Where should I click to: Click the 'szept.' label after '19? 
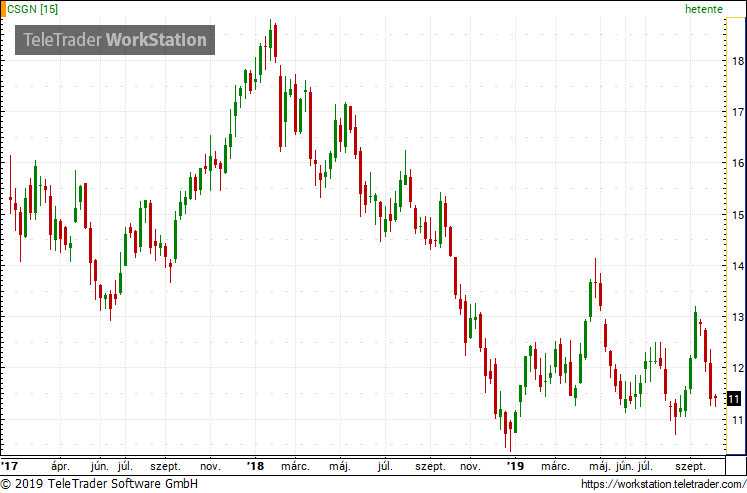coord(690,466)
